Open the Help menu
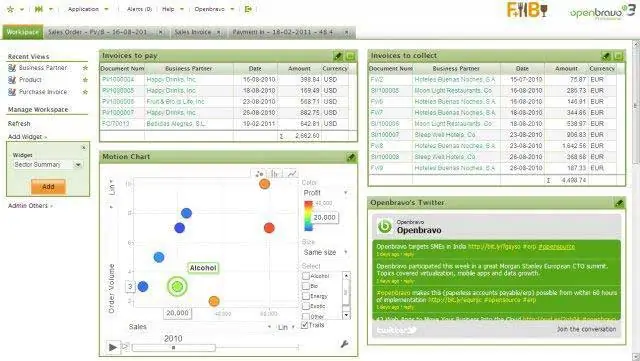This screenshot has height=361, width=640. [x=172, y=9]
